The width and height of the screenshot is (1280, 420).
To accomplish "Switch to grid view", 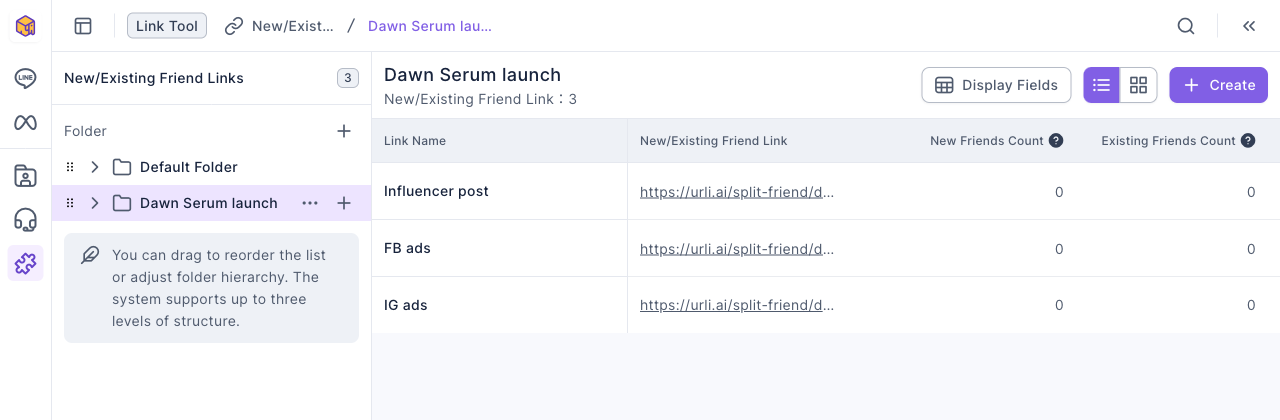I will coord(1138,85).
